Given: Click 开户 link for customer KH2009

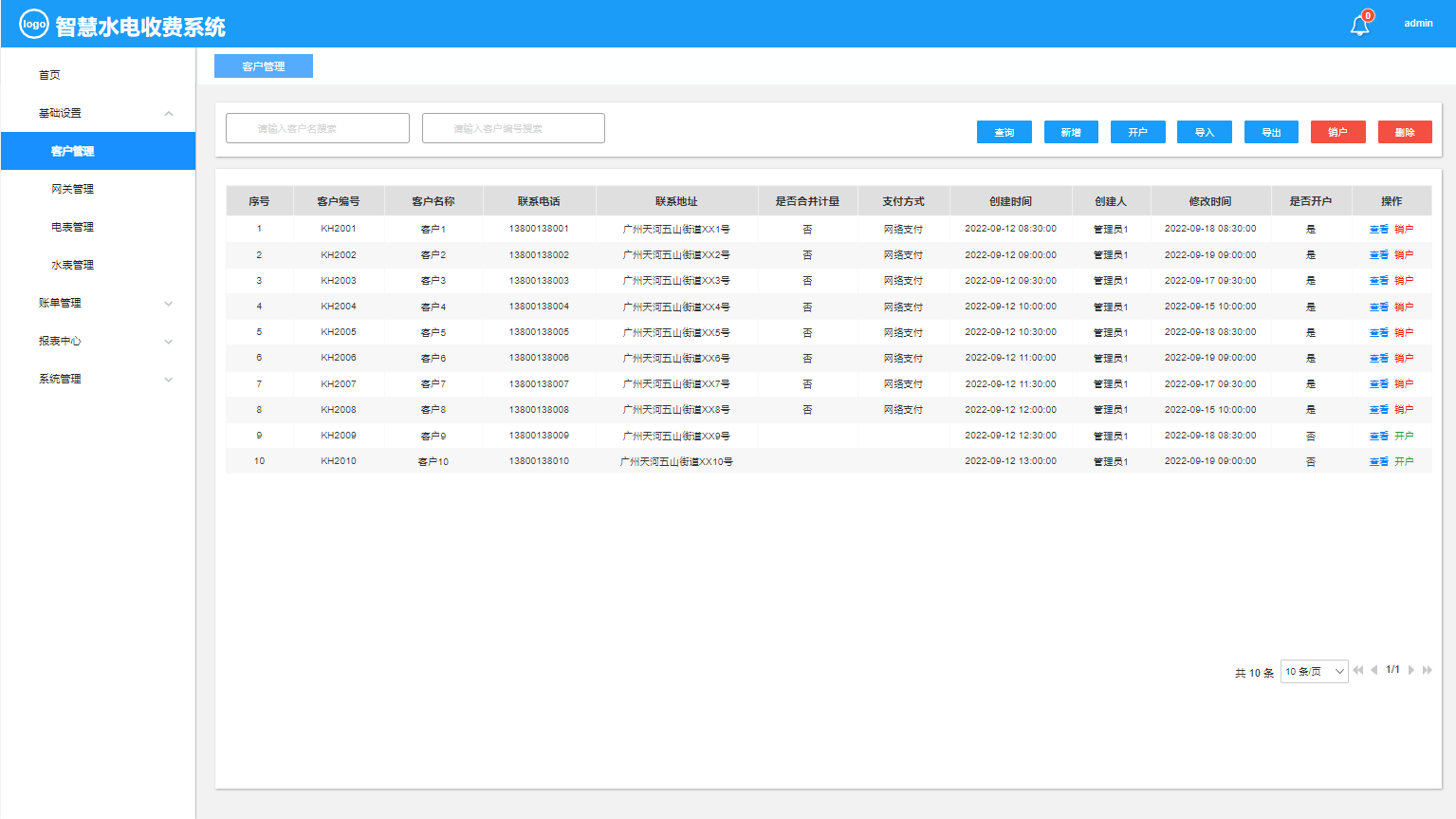Looking at the screenshot, I should click(1404, 436).
